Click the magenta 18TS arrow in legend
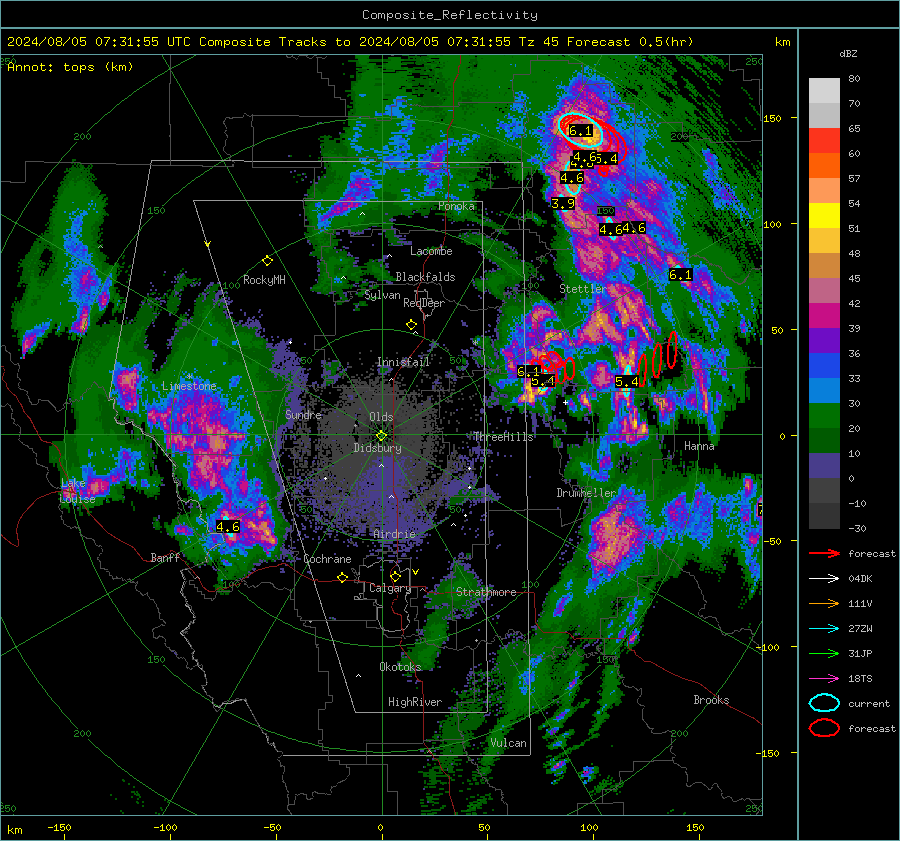Image resolution: width=900 pixels, height=841 pixels. 824,678
